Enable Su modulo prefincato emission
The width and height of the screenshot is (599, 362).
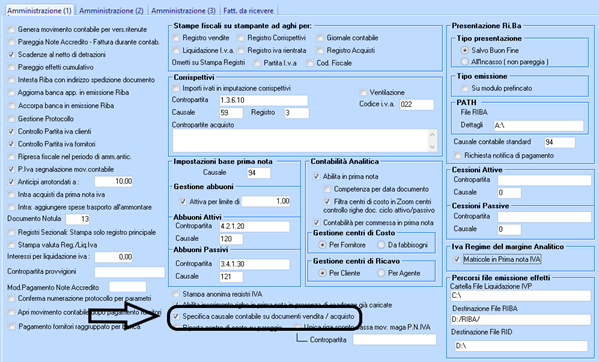pyautogui.click(x=465, y=88)
